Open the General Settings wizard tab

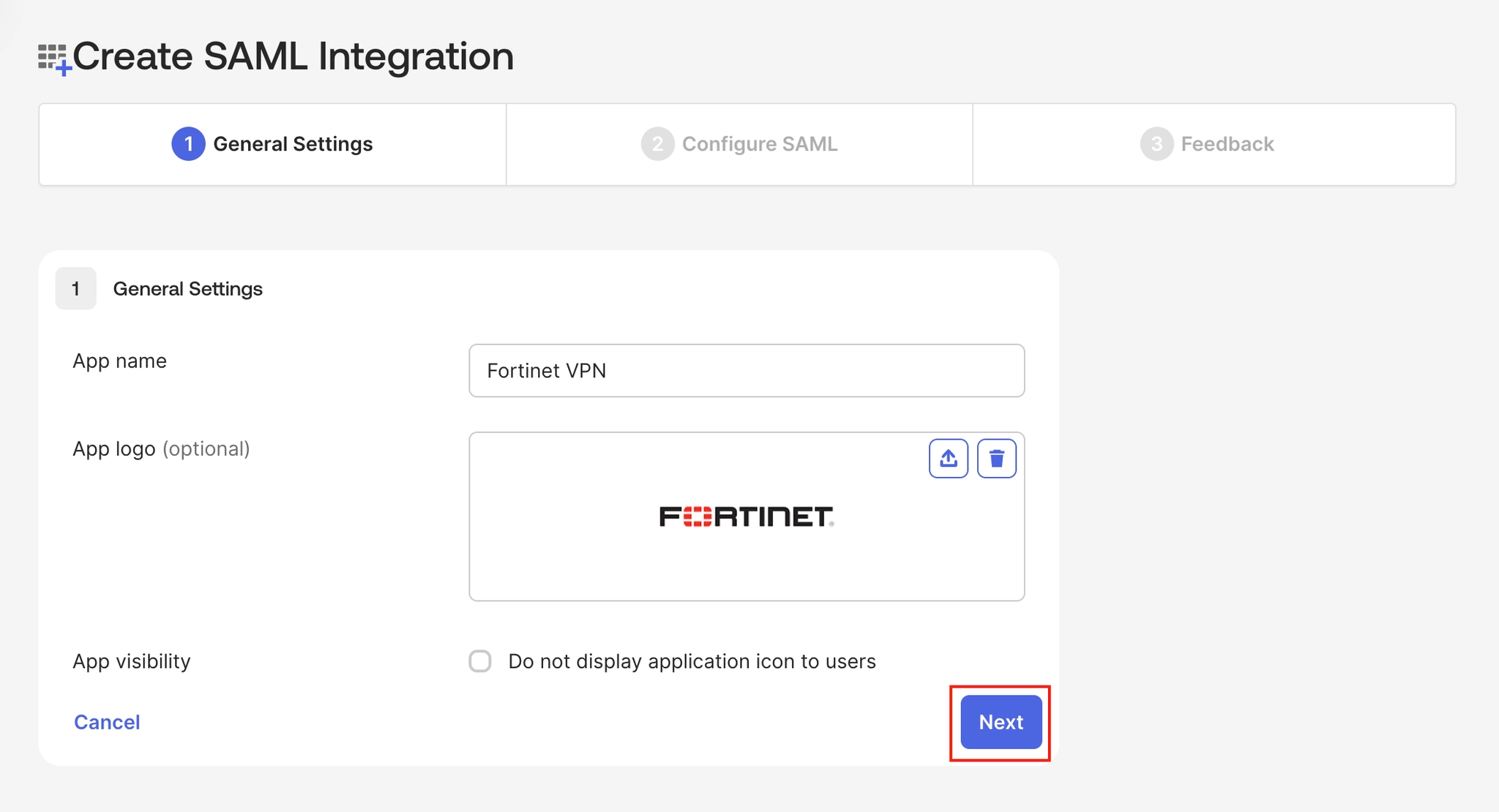pyautogui.click(x=272, y=144)
